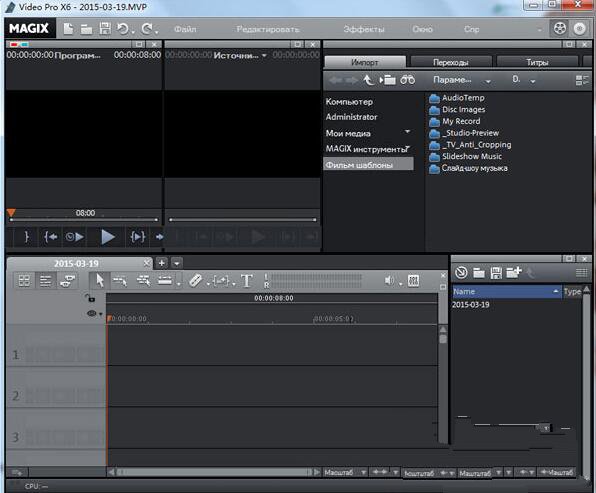Toggle the track visibility eye icon
Screen dimensions: 596x493
[x=92, y=314]
